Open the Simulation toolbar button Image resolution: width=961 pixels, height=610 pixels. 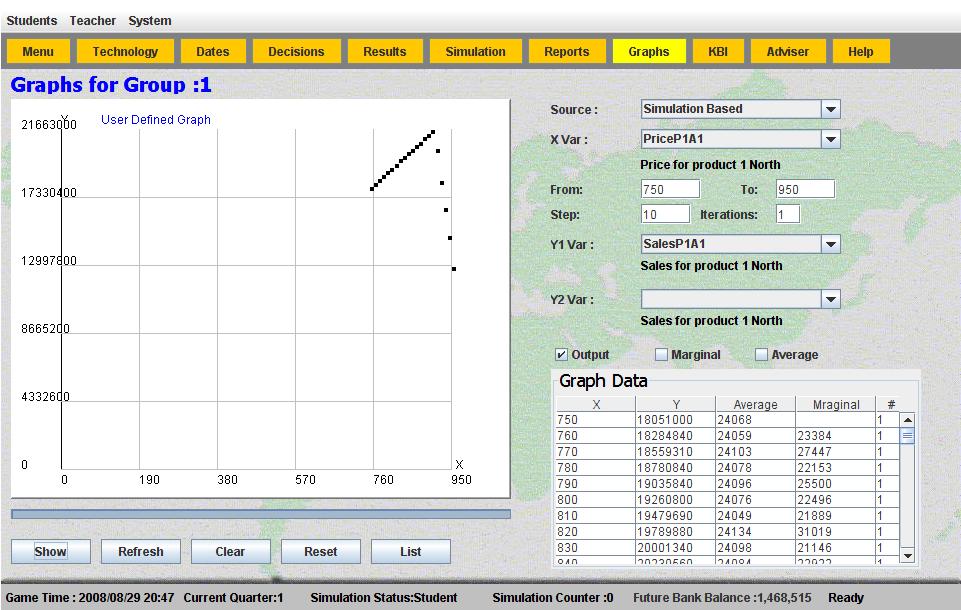point(475,52)
